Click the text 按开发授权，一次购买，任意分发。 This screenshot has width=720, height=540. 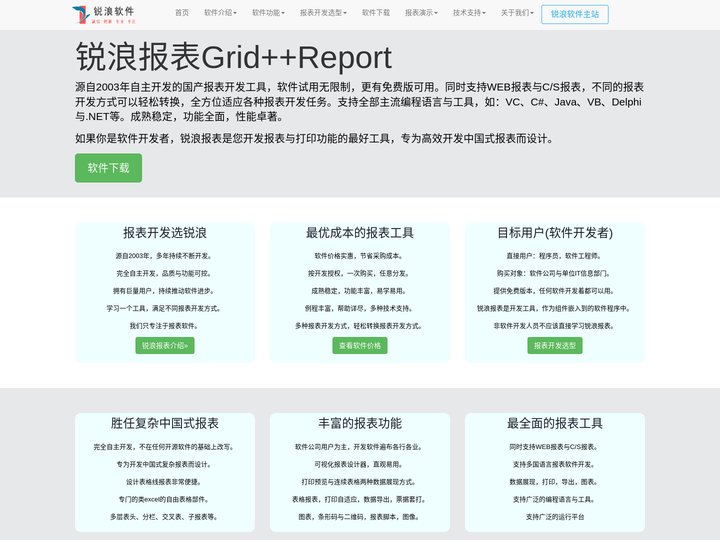click(360, 274)
